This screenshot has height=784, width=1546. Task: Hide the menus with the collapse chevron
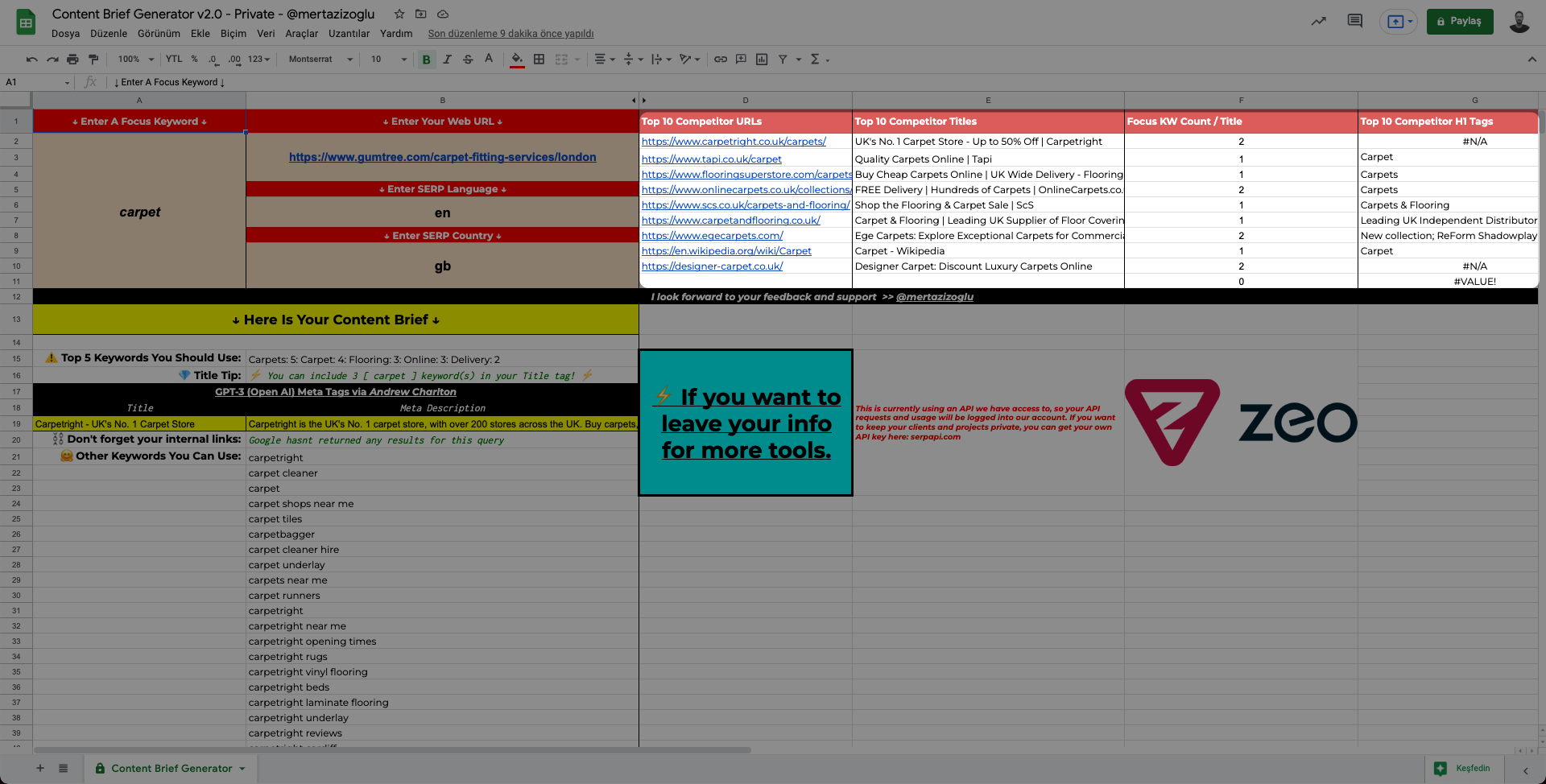click(1532, 60)
